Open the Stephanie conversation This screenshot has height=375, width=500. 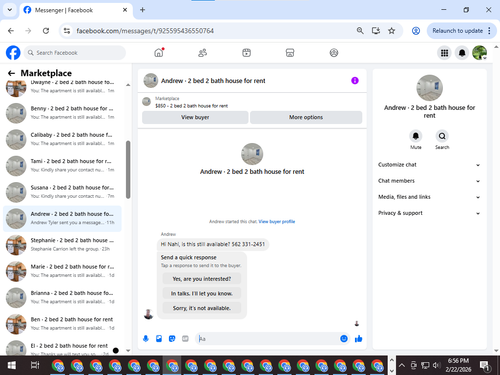point(62,244)
